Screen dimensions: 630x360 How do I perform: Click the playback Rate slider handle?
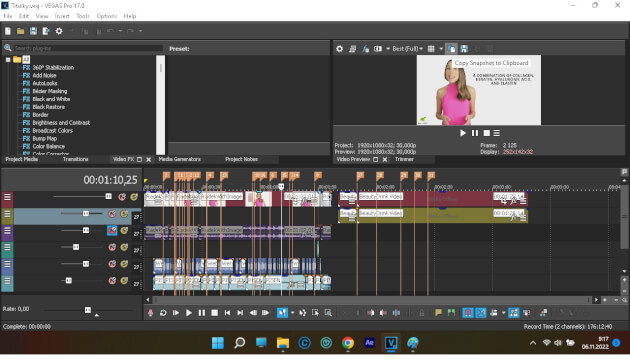(88, 309)
